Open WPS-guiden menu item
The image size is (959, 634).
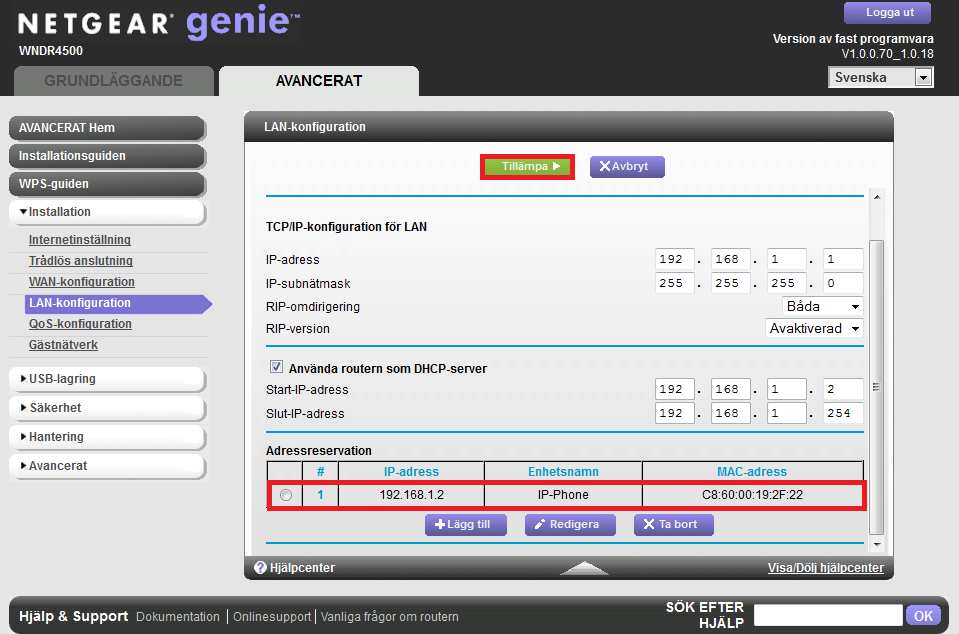[107, 184]
